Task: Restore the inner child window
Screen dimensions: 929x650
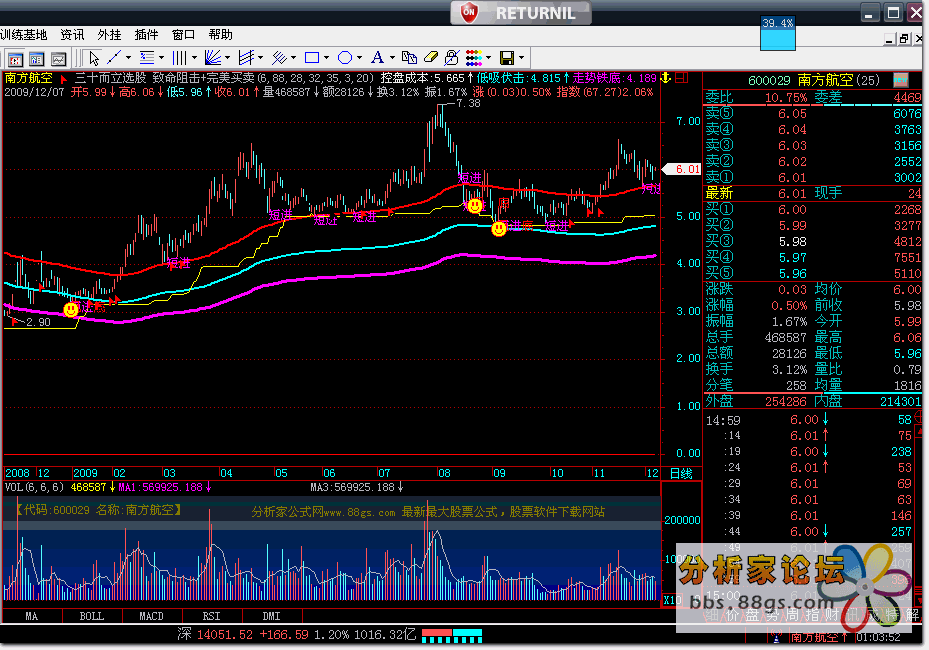Action: [x=904, y=39]
